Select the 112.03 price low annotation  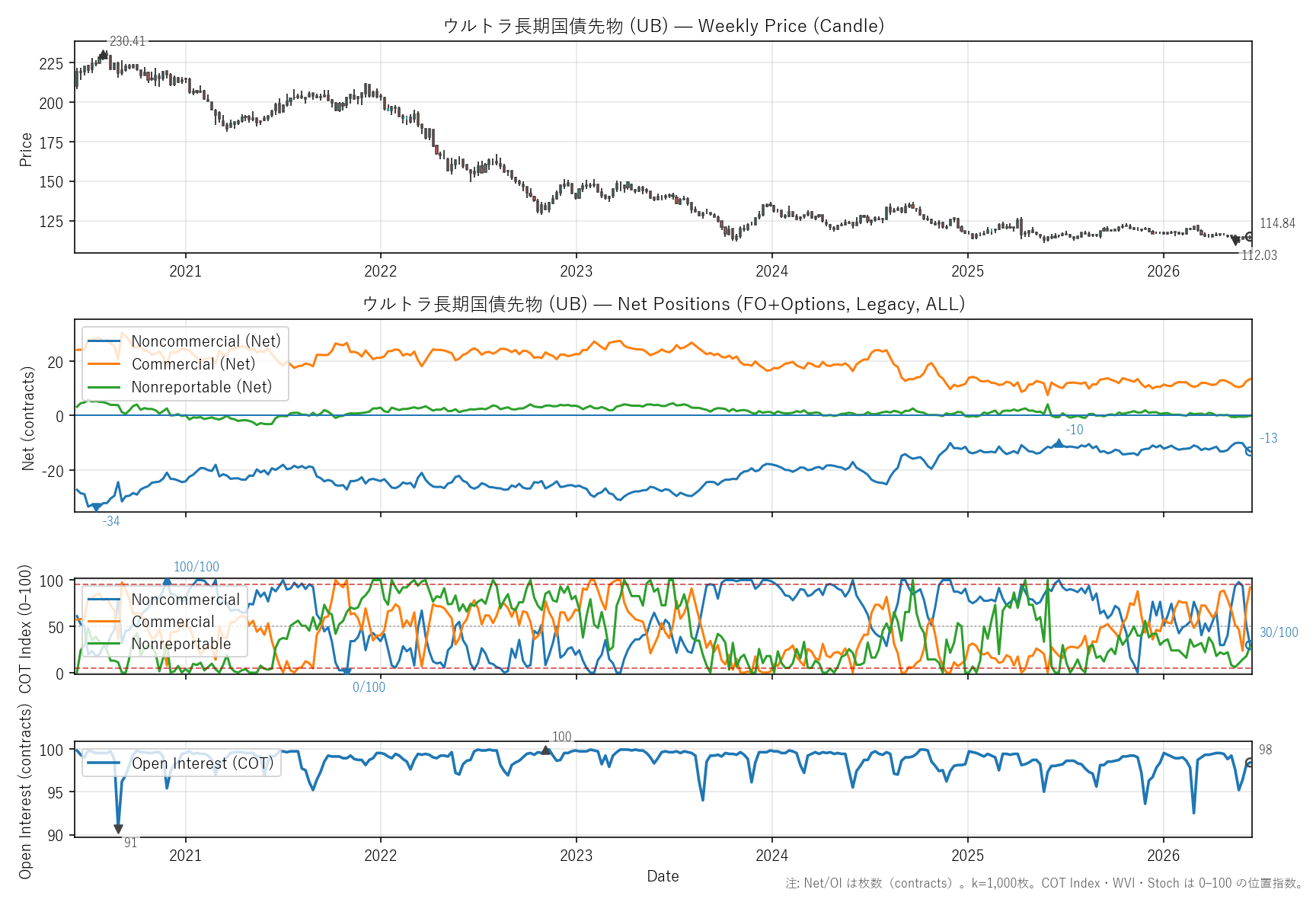[1259, 255]
